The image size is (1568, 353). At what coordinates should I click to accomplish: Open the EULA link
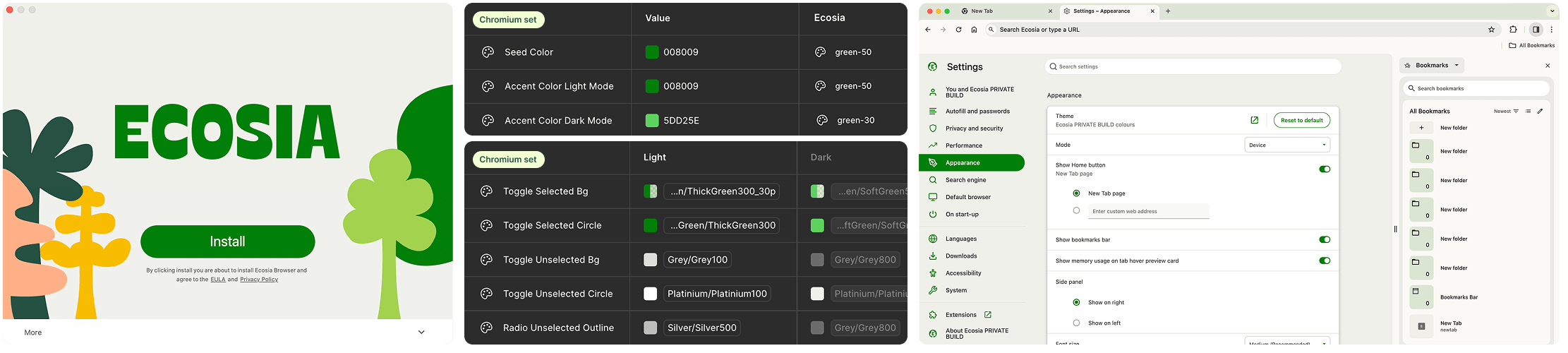[218, 280]
